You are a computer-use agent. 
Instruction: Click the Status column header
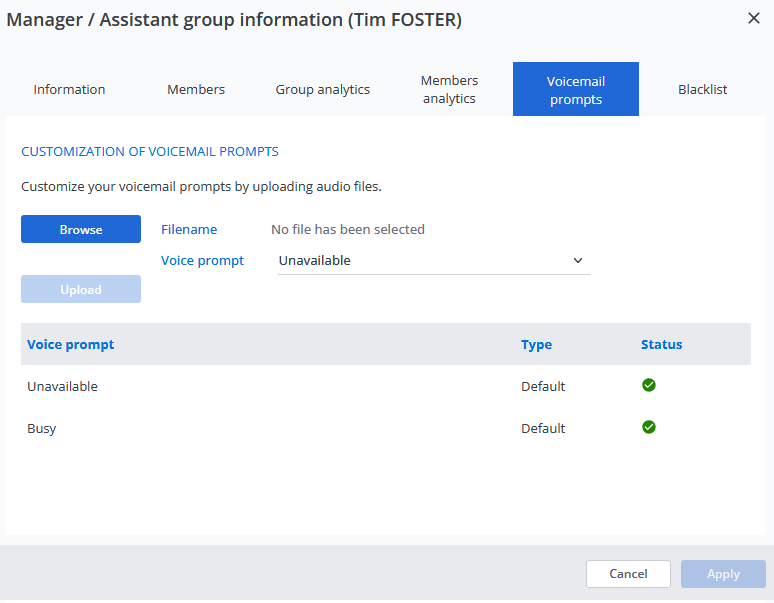coord(661,344)
